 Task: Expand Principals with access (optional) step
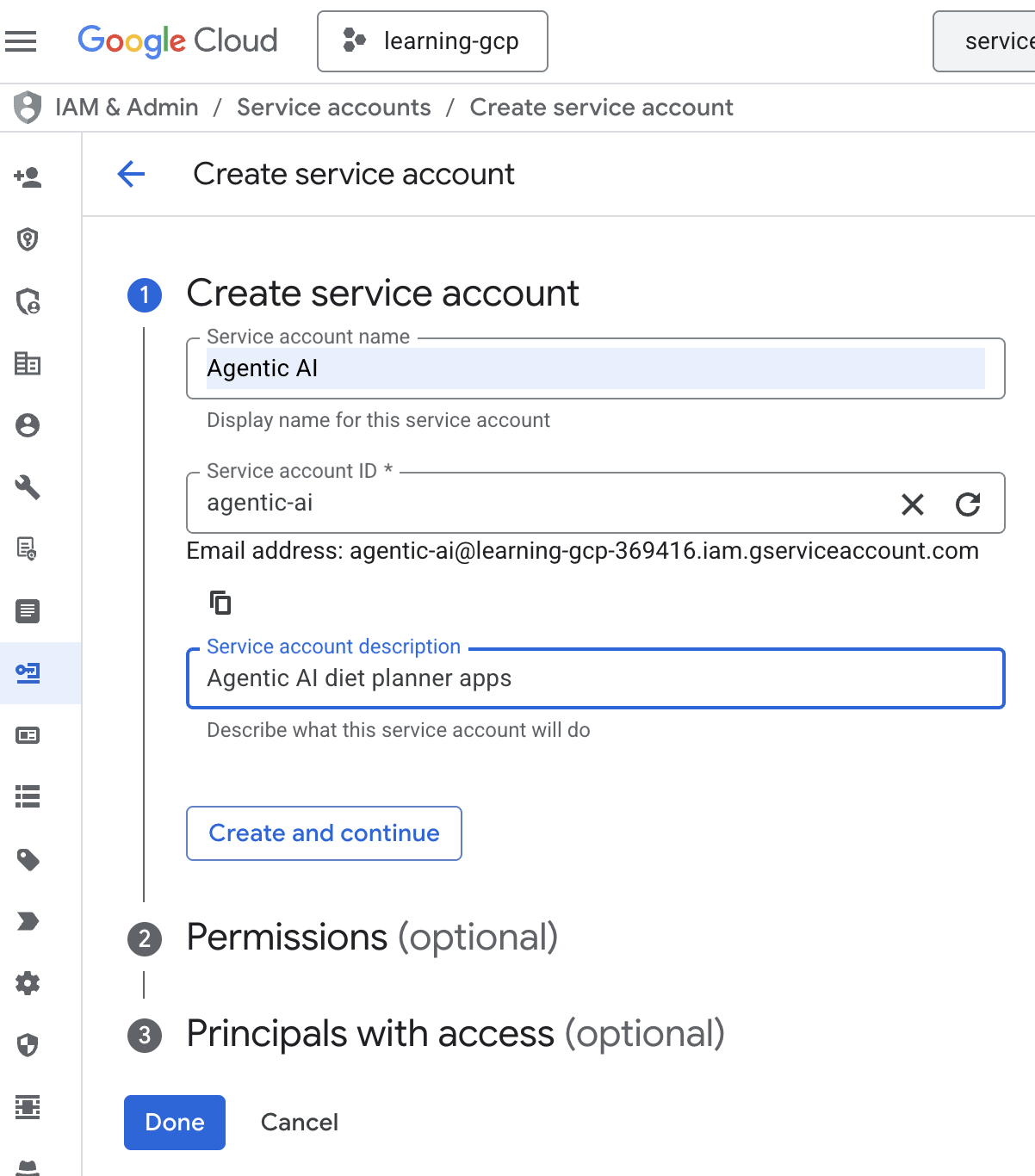point(455,1034)
